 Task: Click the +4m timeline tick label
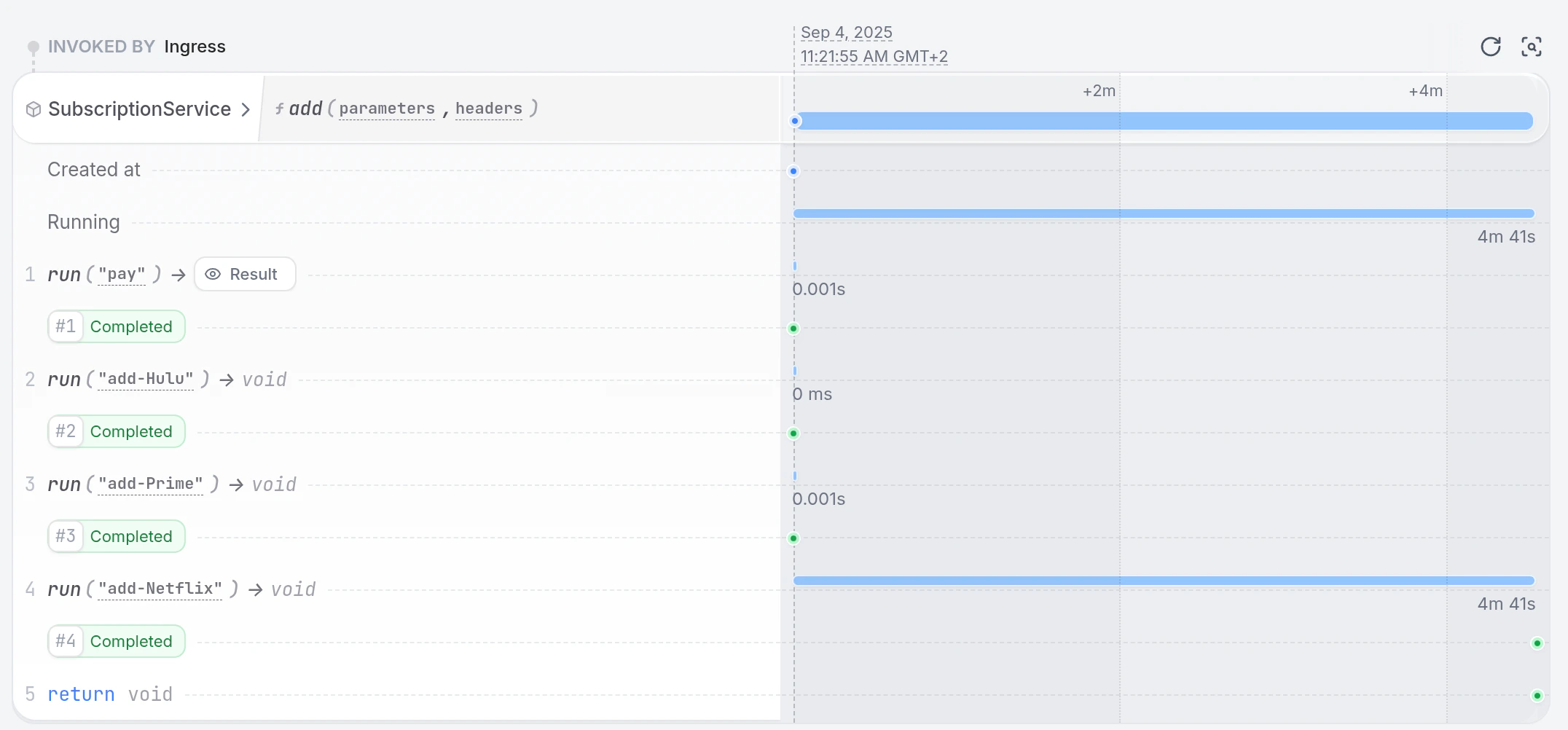pos(1425,91)
